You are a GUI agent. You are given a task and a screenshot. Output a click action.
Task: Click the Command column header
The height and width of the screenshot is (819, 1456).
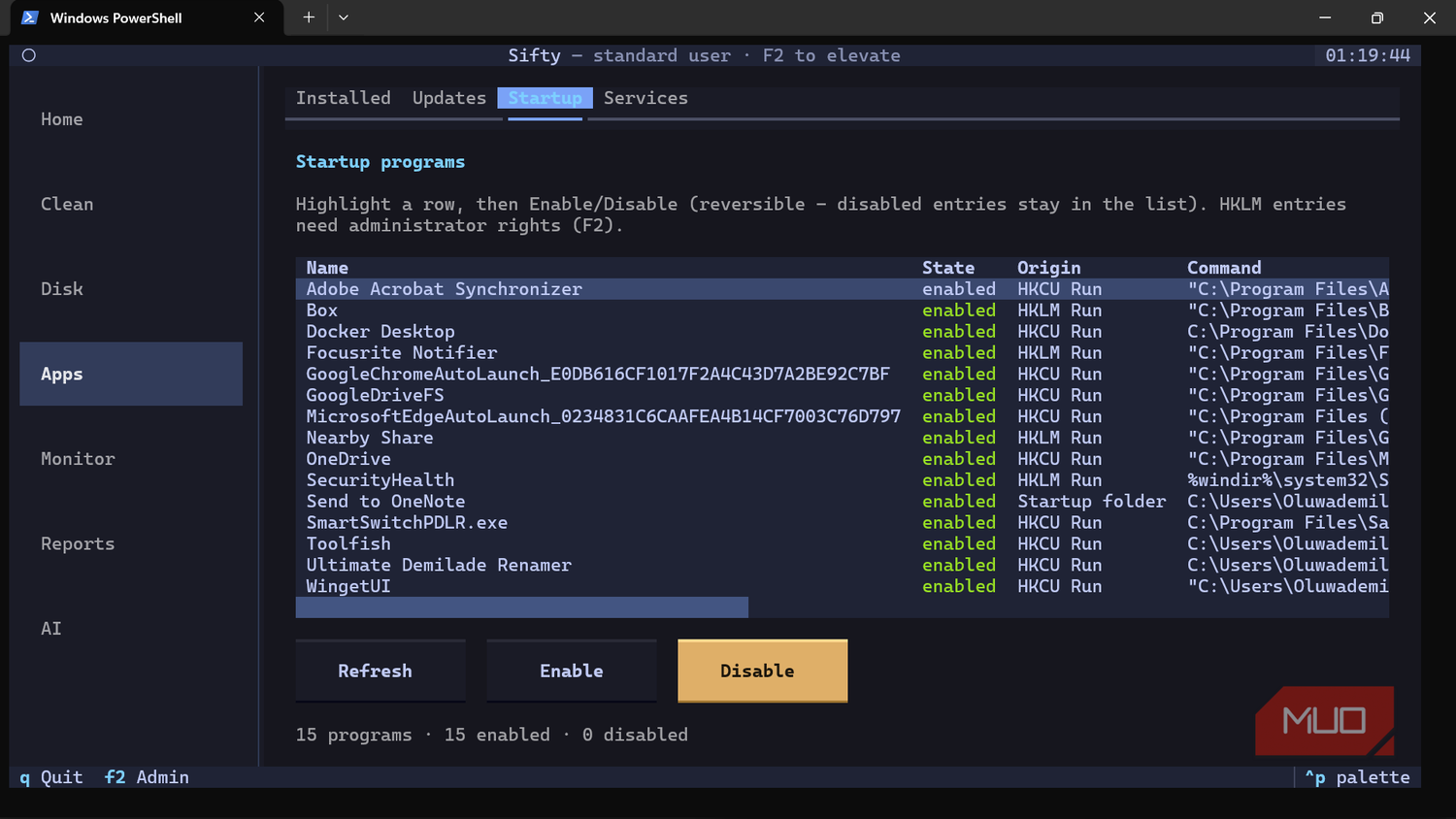coord(1224,268)
